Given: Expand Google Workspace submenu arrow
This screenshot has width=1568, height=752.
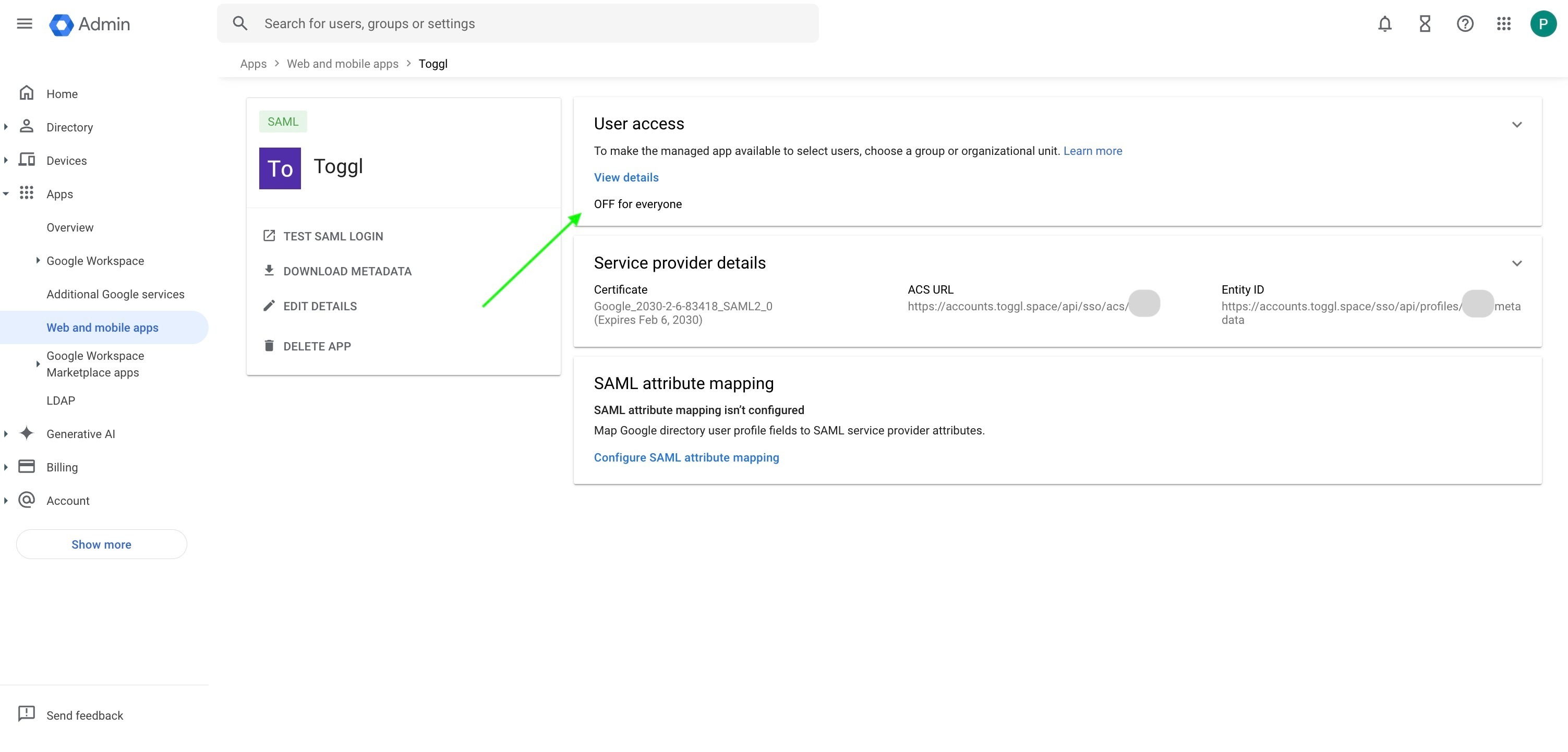Looking at the screenshot, I should pyautogui.click(x=38, y=260).
